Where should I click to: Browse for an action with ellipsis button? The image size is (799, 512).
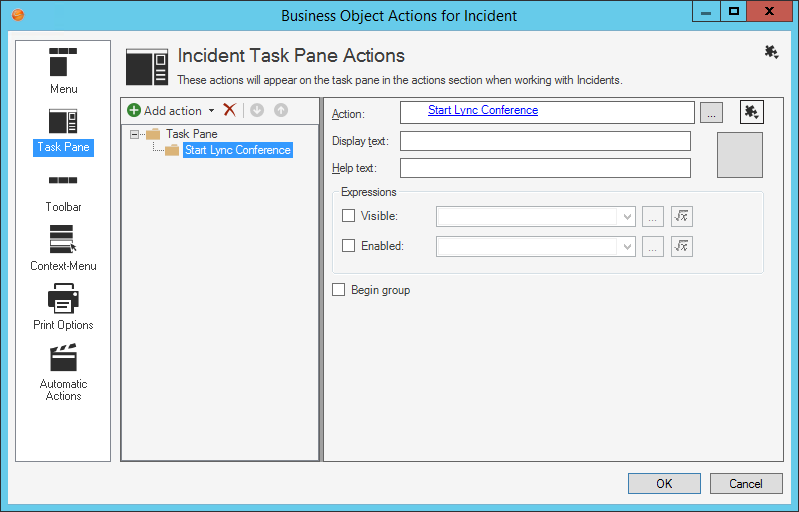711,113
